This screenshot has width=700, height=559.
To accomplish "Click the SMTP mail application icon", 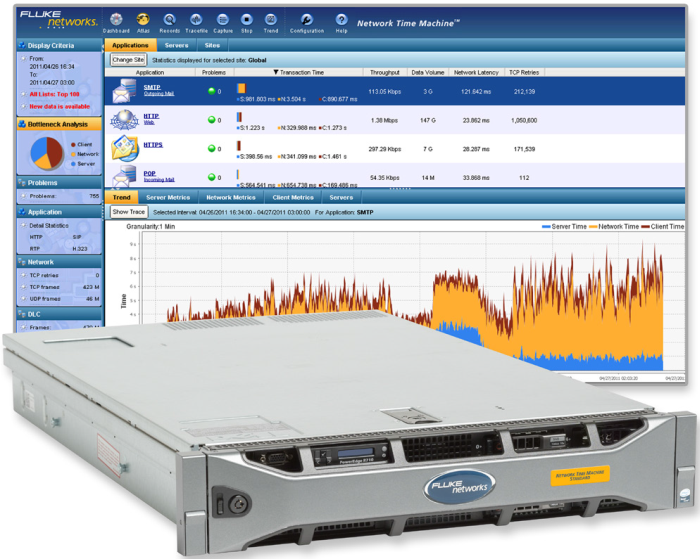I will [x=124, y=91].
